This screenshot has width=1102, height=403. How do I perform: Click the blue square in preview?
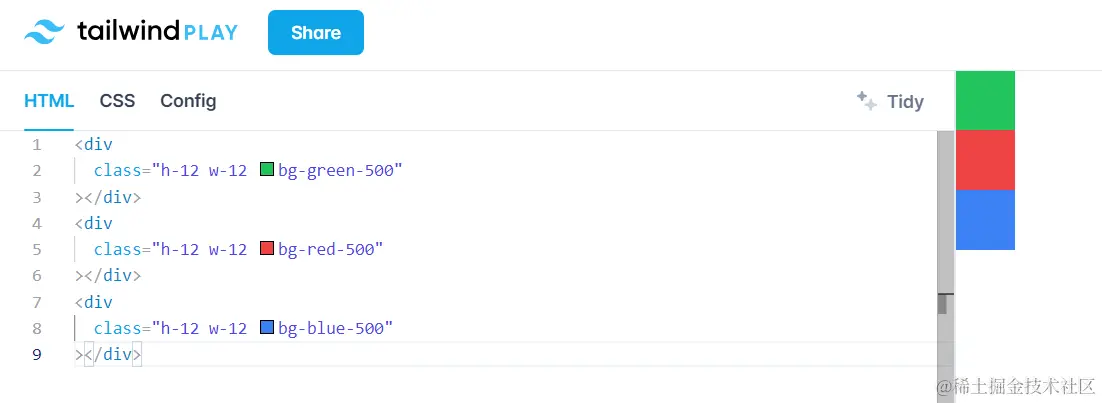(x=985, y=220)
